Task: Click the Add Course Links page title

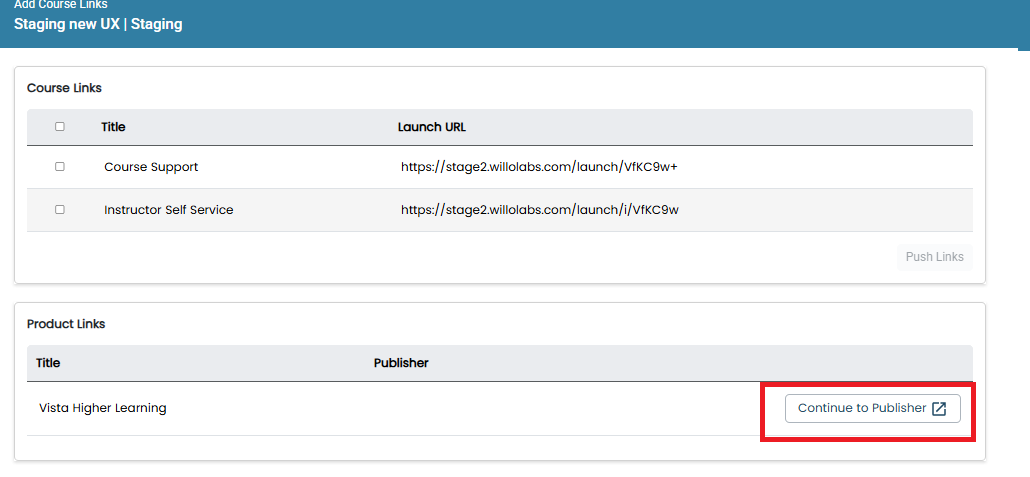Action: click(x=60, y=5)
